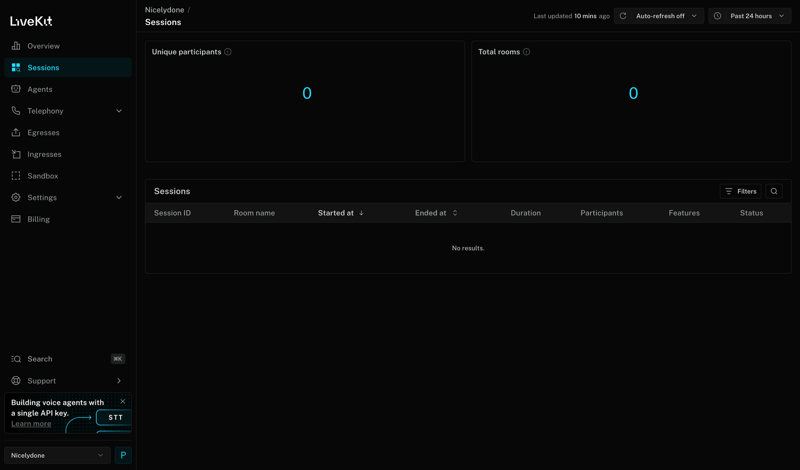The image size is (800, 470).
Task: Expand the Telephony submenu chevron
Action: (119, 111)
